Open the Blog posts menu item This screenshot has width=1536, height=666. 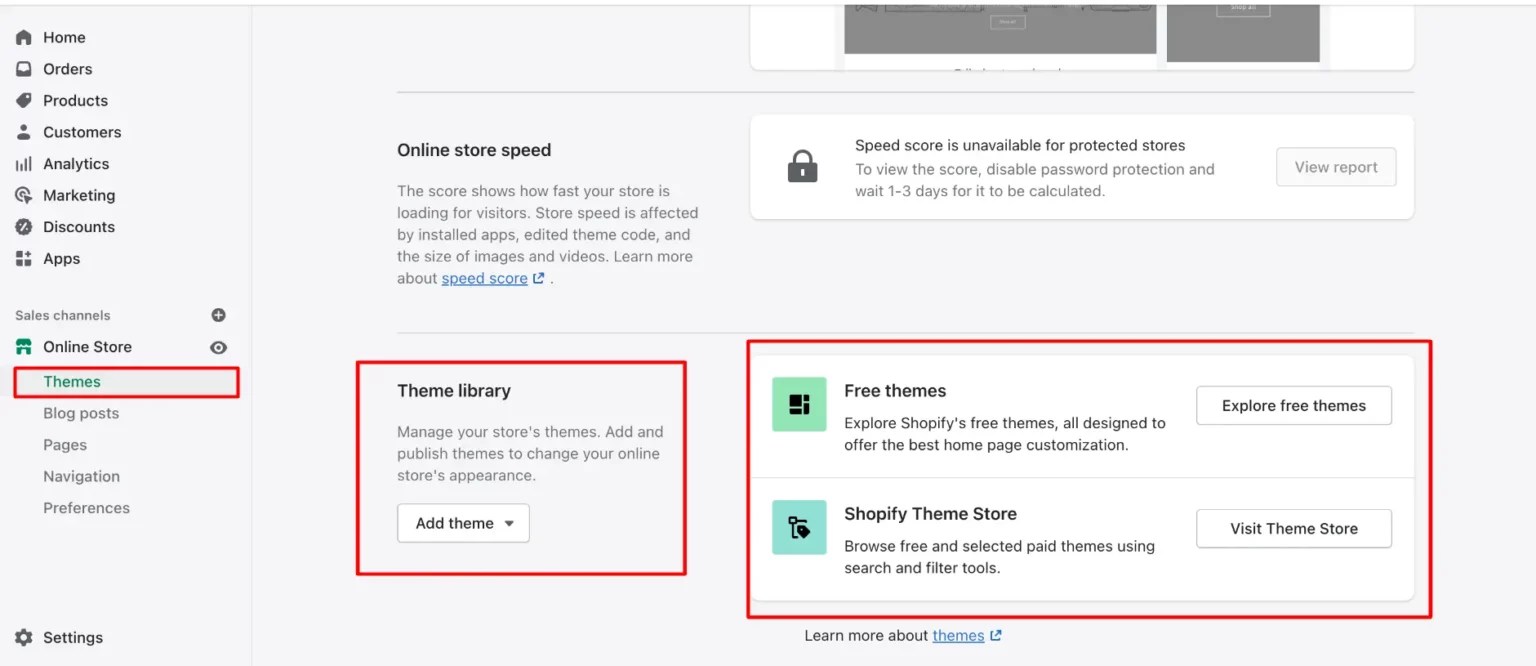point(81,413)
